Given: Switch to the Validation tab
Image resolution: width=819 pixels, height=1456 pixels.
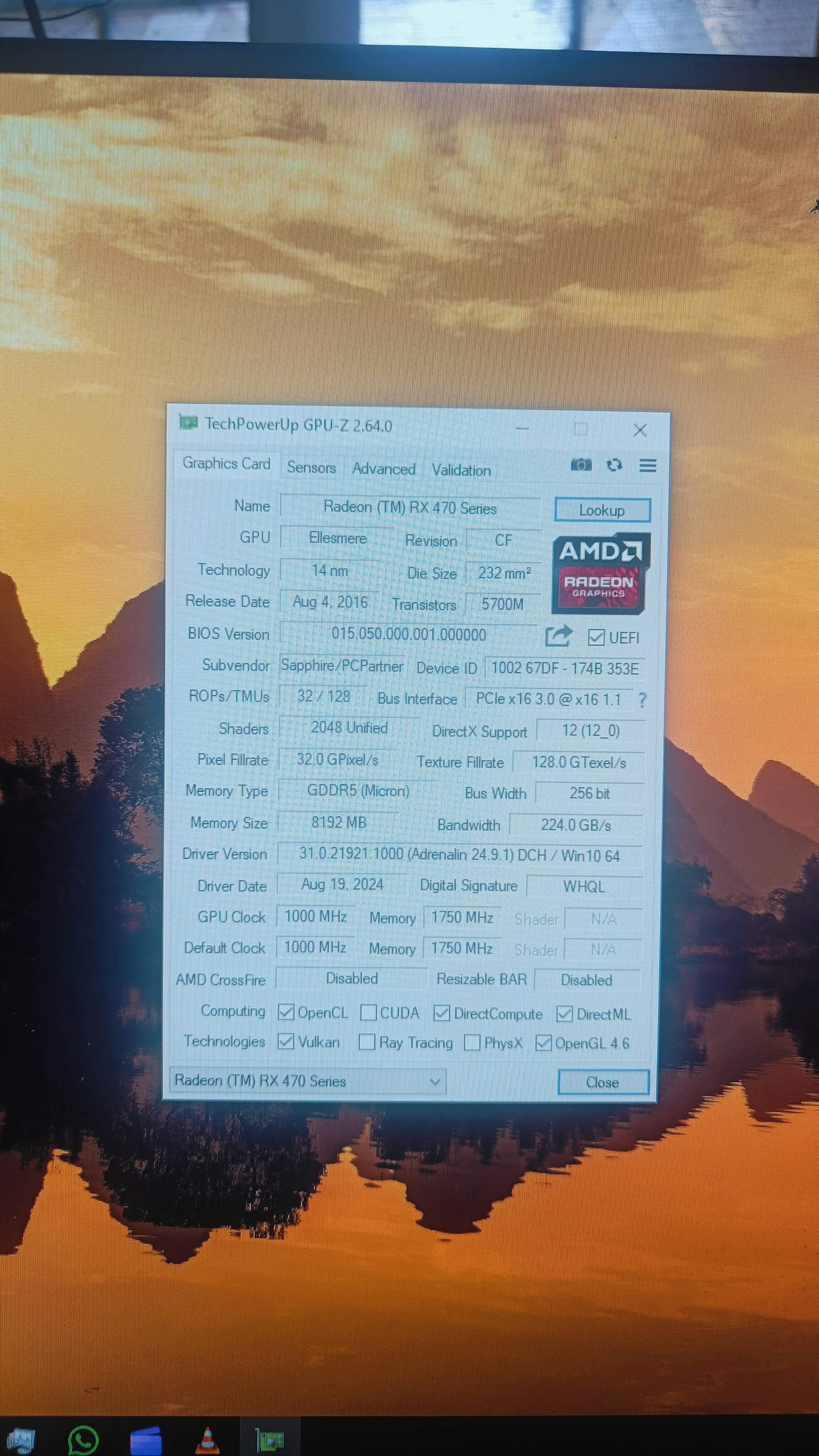Looking at the screenshot, I should [461, 470].
